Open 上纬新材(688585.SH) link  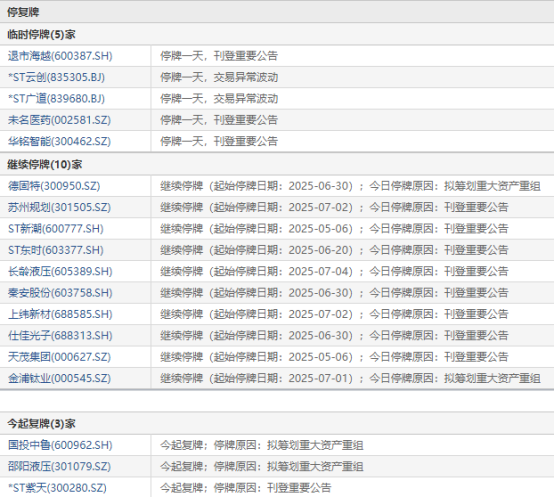click(x=60, y=314)
